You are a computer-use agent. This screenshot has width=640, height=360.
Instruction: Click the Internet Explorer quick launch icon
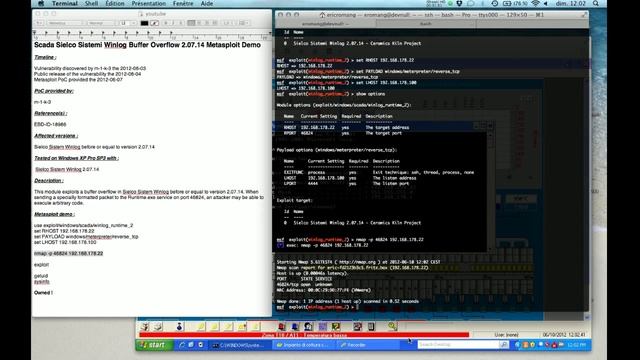[182, 345]
